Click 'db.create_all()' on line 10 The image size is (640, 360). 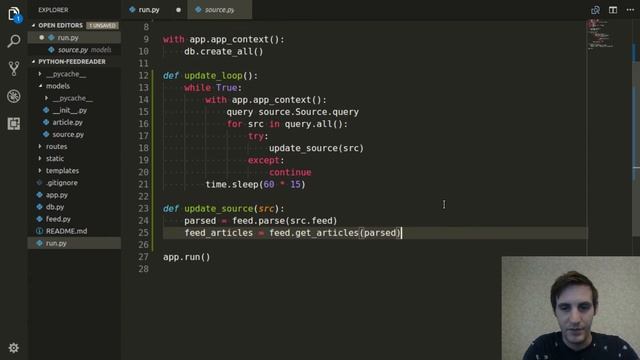(x=224, y=51)
